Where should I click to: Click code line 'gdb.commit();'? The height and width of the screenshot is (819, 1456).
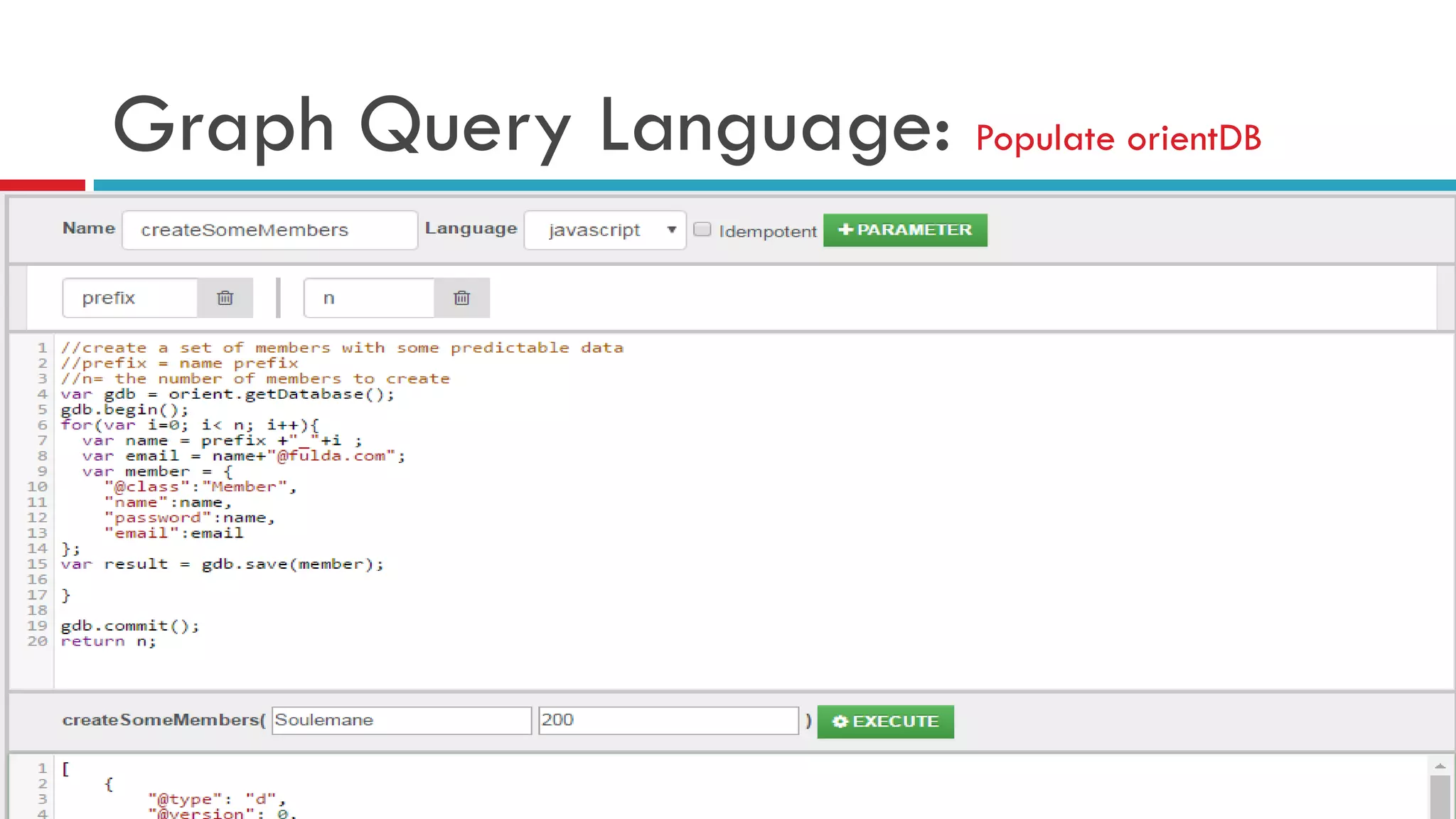pos(131,626)
